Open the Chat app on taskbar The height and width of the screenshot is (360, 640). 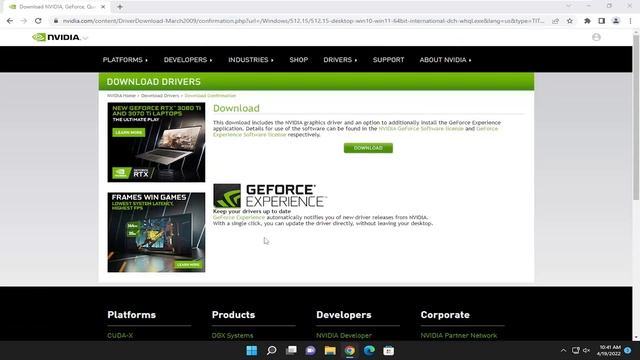tap(311, 351)
